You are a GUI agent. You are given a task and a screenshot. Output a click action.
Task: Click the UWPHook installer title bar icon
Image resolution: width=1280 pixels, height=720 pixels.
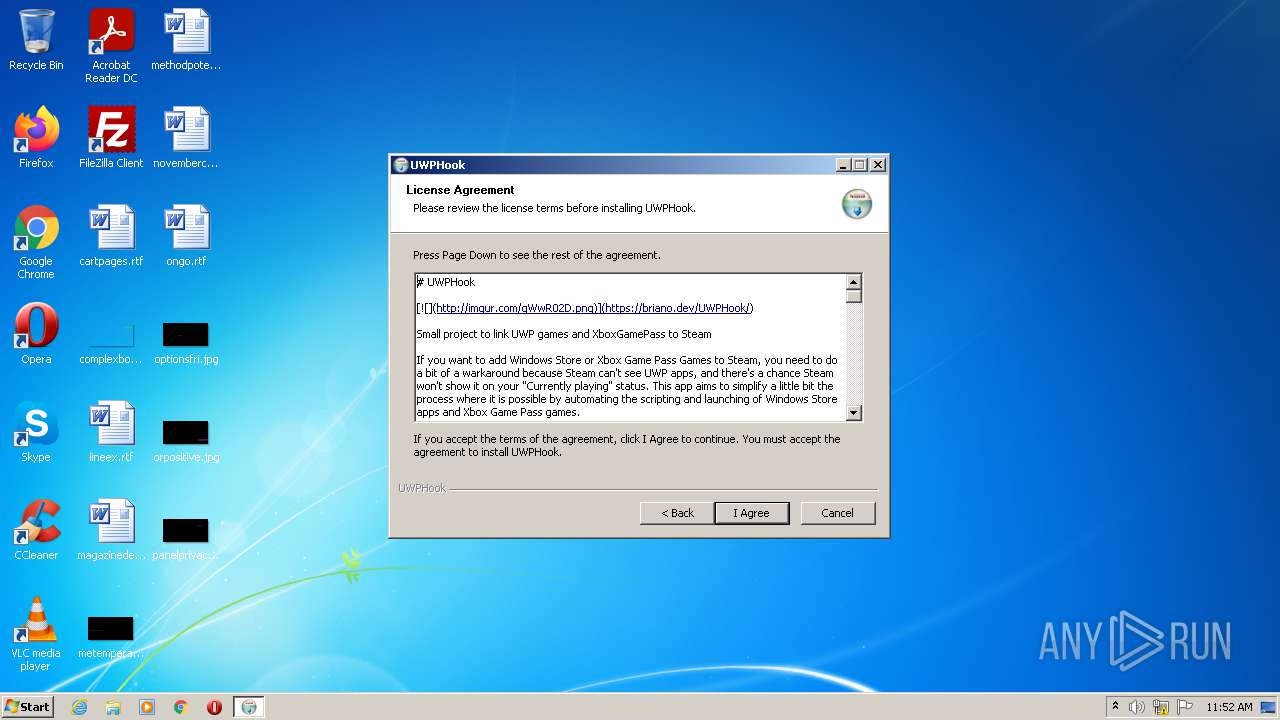tap(401, 165)
